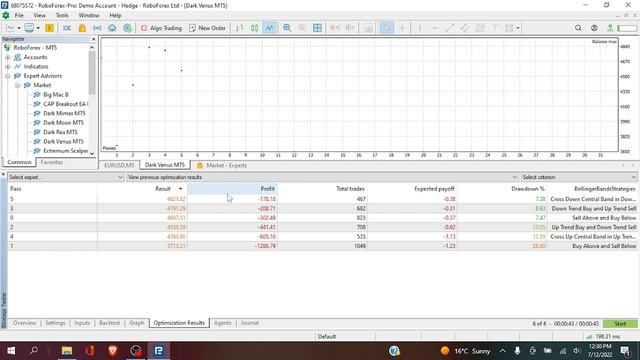
Task: Open the Settings tab in Strategy Tester
Action: [x=55, y=323]
